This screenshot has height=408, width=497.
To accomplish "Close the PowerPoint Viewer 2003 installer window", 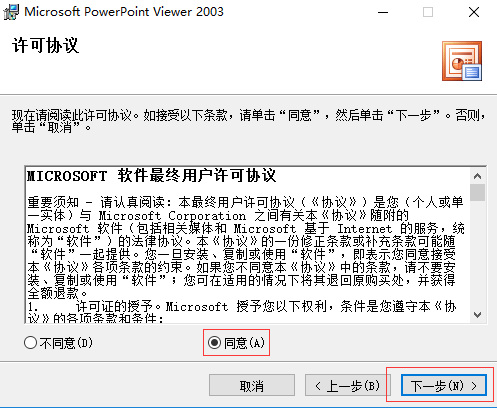I will pos(474,12).
